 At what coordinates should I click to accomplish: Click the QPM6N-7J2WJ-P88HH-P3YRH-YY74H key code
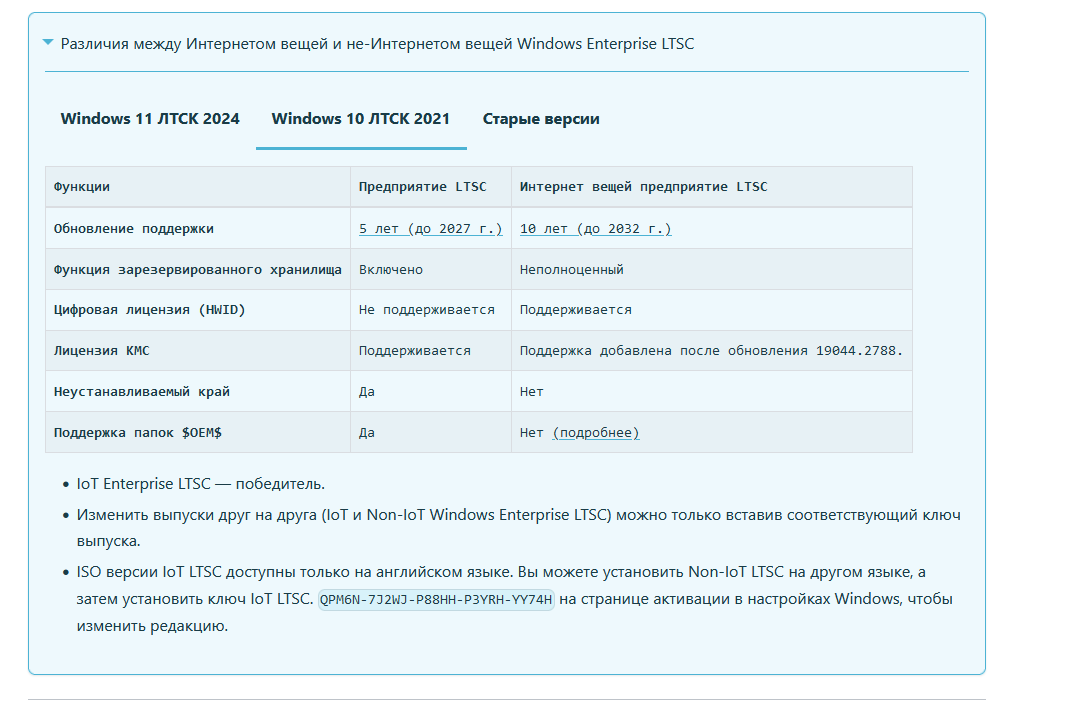[x=436, y=599]
